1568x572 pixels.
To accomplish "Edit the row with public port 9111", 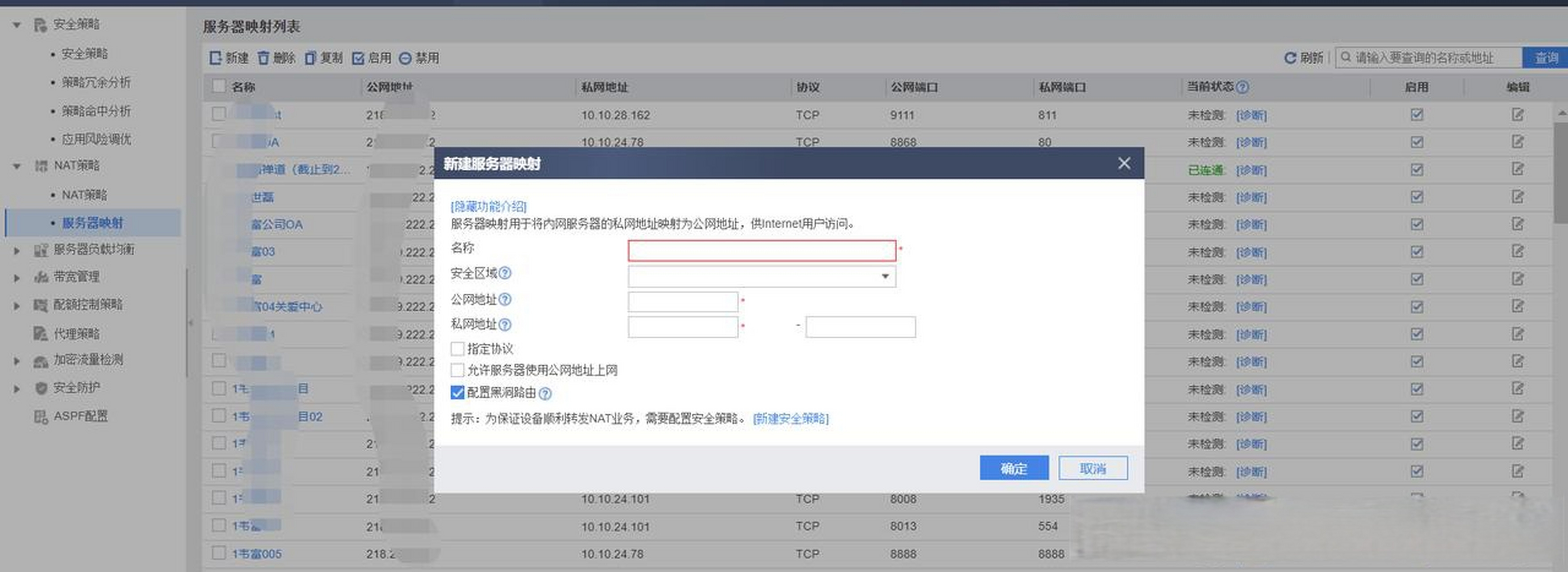I will coord(1517,114).
